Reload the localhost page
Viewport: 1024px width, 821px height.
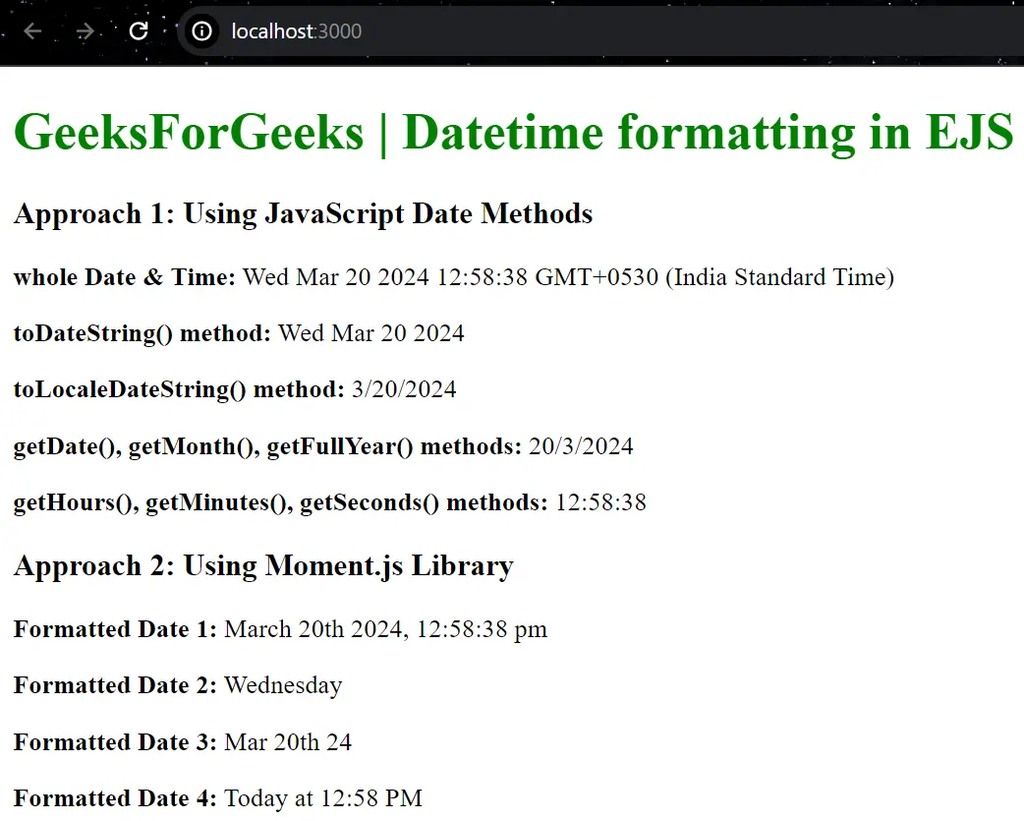[138, 31]
